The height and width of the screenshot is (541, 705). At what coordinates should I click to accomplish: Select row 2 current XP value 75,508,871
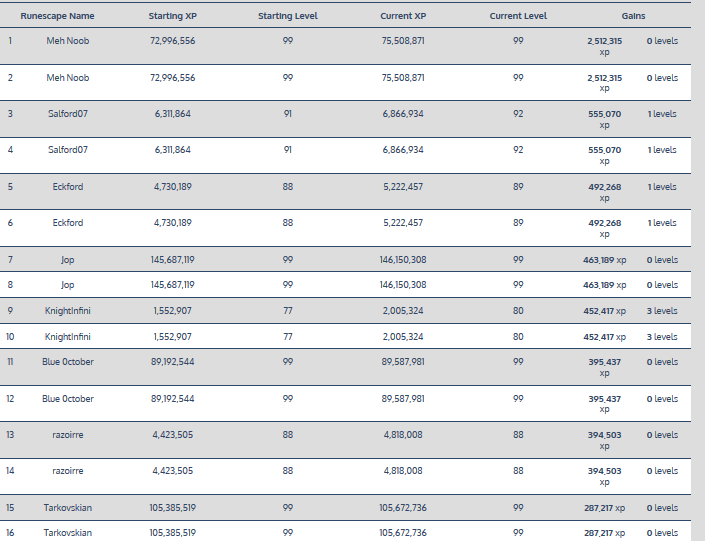tap(403, 78)
